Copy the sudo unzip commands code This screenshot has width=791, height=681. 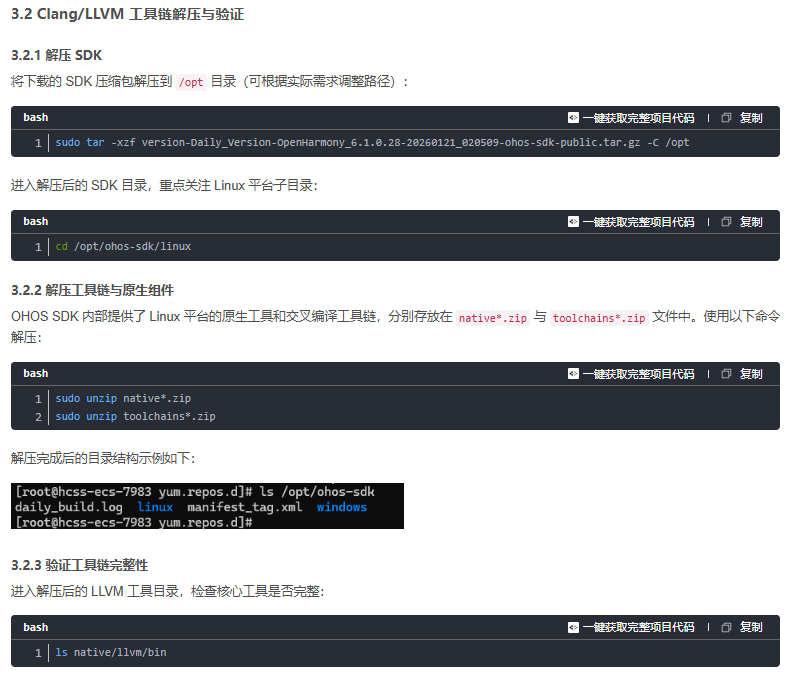(751, 373)
